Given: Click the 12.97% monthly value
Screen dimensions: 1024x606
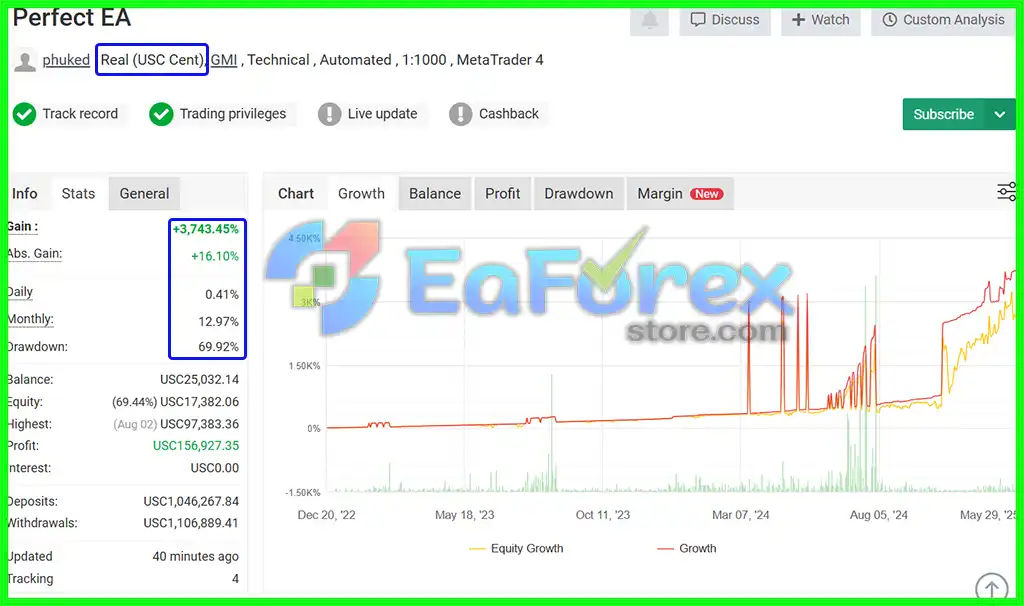Looking at the screenshot, I should (219, 321).
